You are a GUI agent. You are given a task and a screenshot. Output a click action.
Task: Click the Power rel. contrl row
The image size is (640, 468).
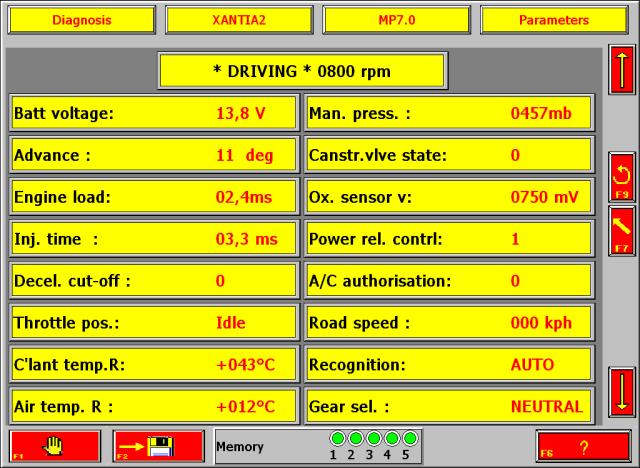pyautogui.click(x=449, y=239)
